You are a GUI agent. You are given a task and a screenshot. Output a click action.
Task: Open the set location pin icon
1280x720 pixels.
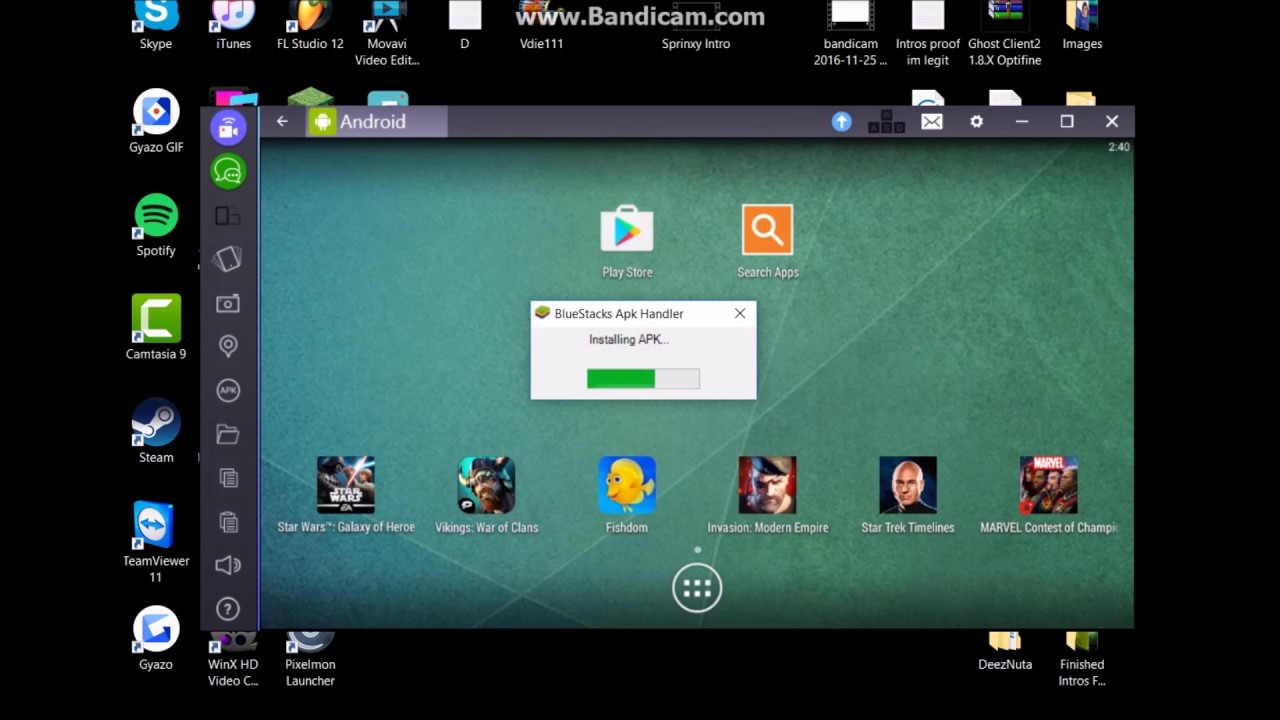tap(228, 346)
